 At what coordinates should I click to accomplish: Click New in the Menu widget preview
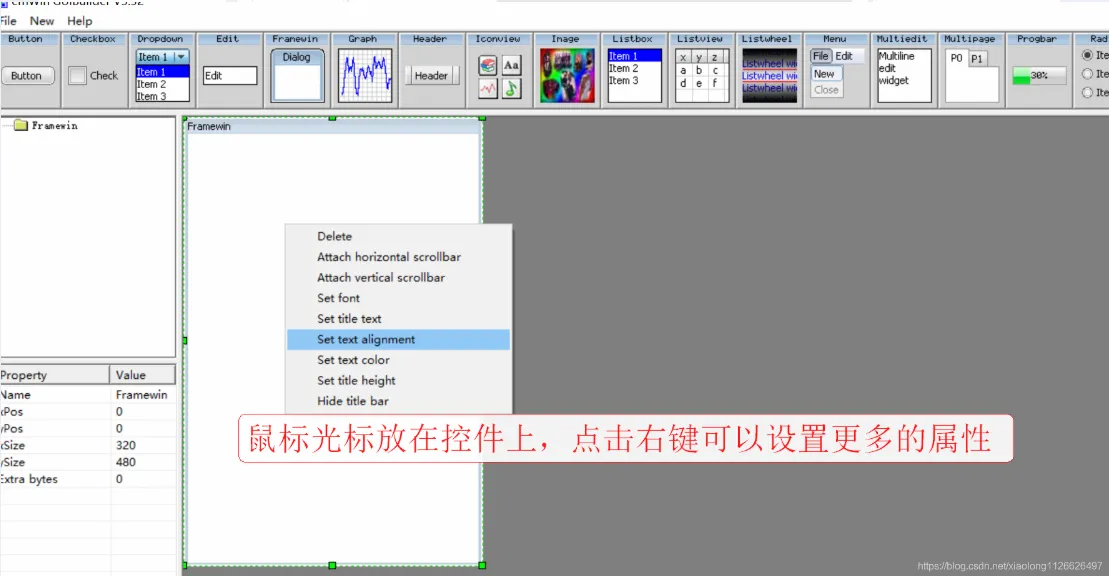tap(825, 74)
